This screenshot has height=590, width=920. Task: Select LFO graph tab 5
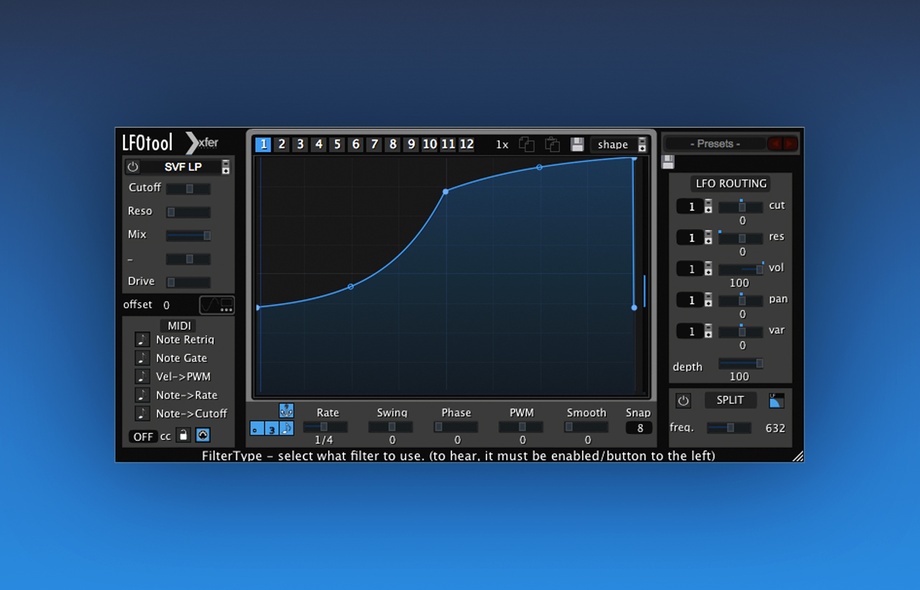click(337, 144)
